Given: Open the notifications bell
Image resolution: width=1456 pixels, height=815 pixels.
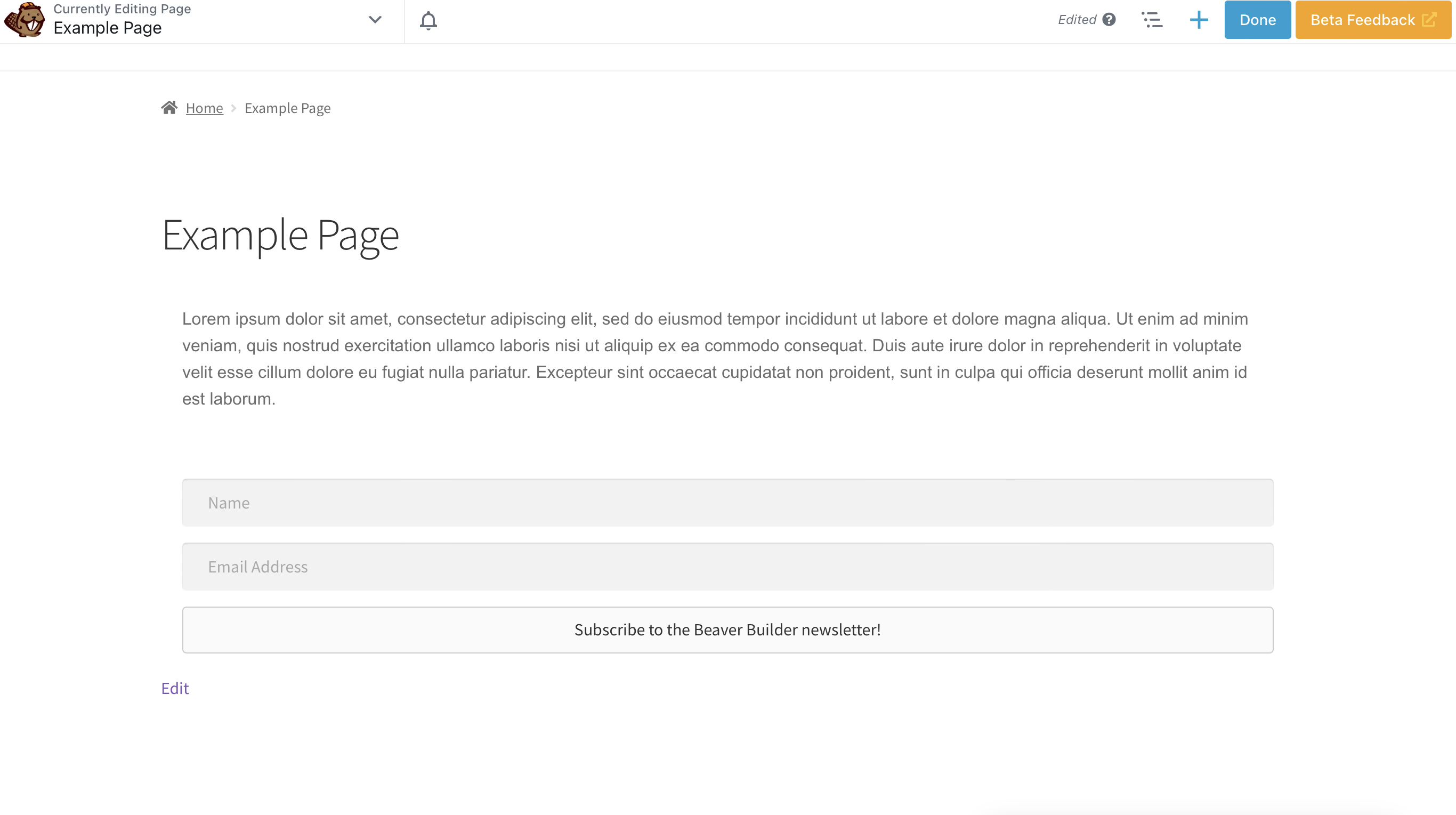Looking at the screenshot, I should pos(428,21).
